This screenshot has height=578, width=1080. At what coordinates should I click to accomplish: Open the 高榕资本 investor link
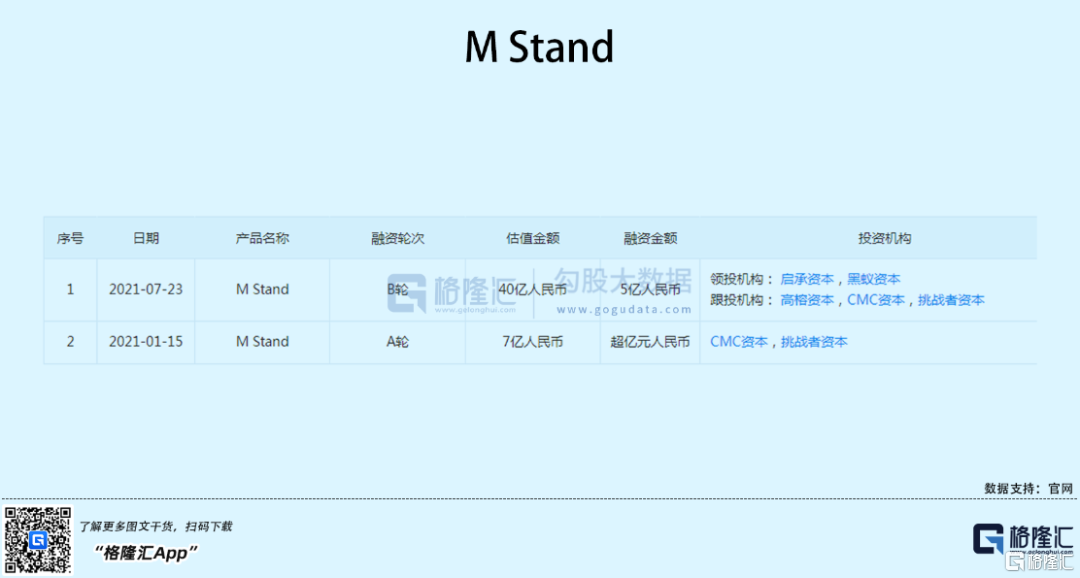coord(807,300)
